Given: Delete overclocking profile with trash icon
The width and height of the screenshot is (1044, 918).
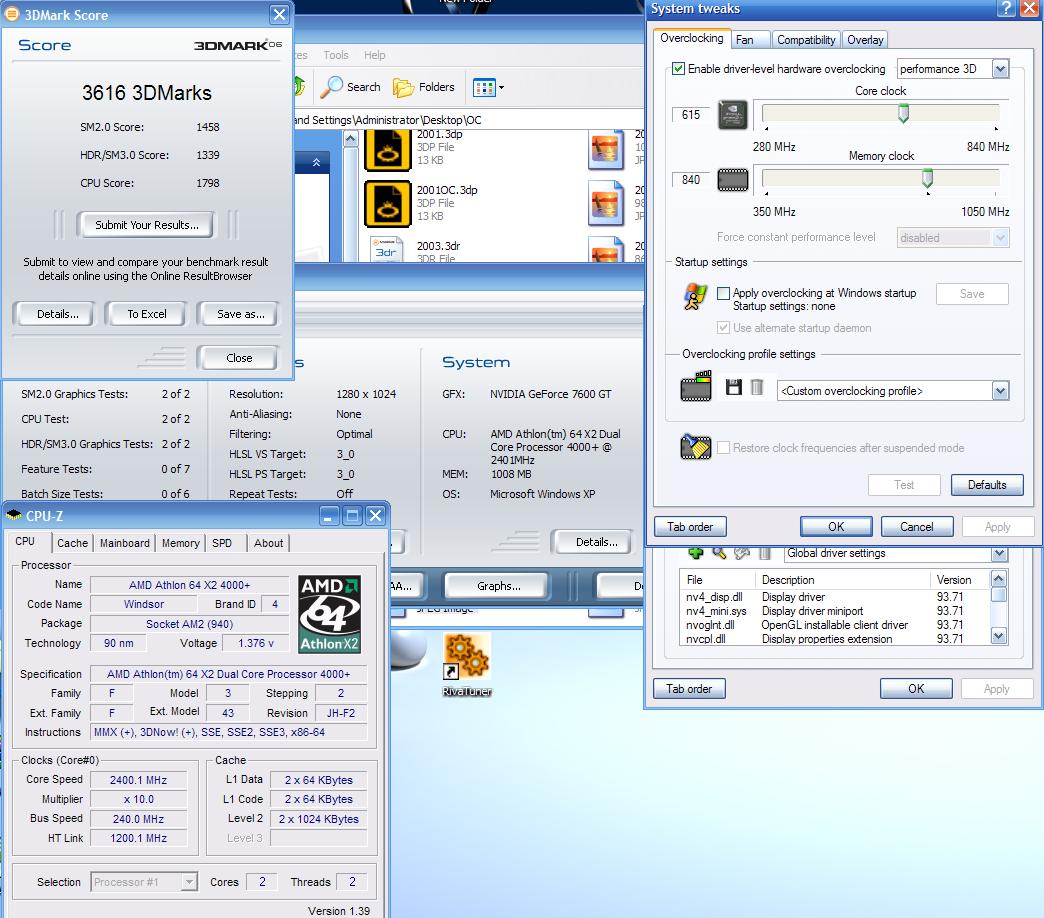Looking at the screenshot, I should pos(757,387).
